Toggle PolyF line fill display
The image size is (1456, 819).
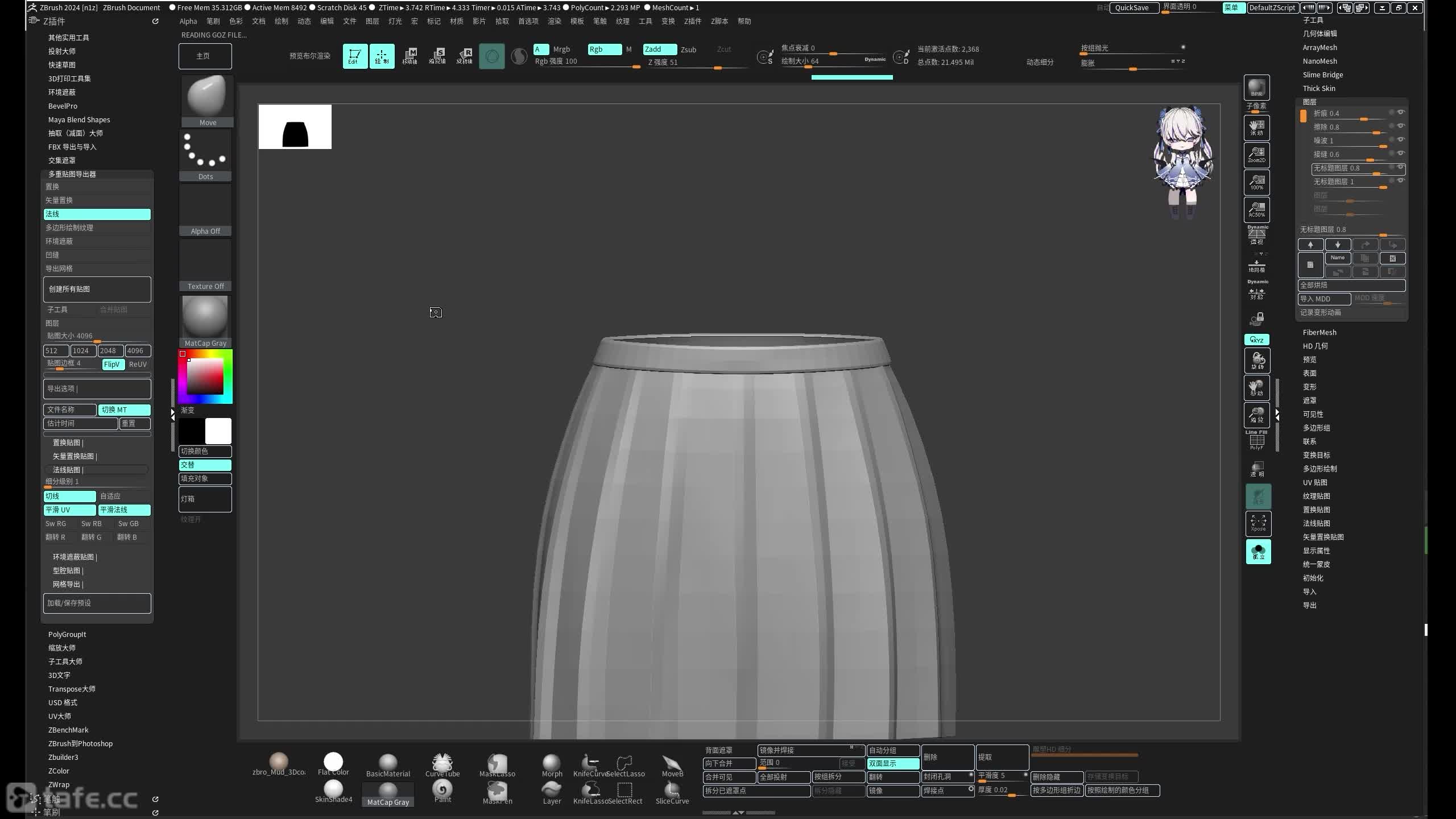tap(1256, 441)
